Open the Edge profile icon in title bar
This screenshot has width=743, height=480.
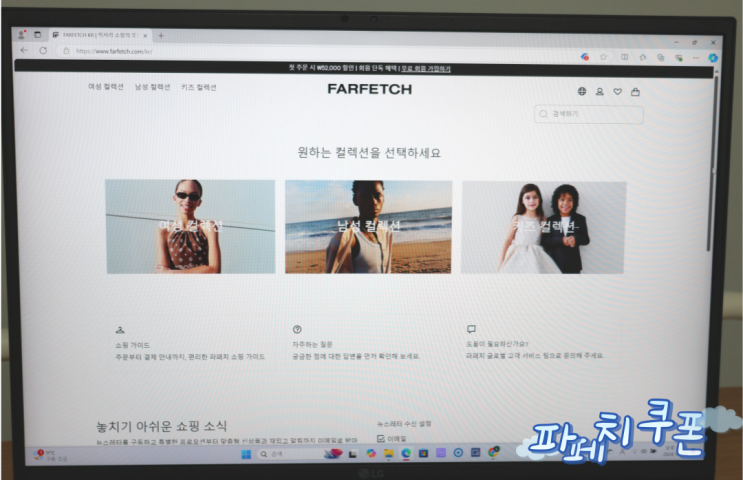tap(21, 35)
